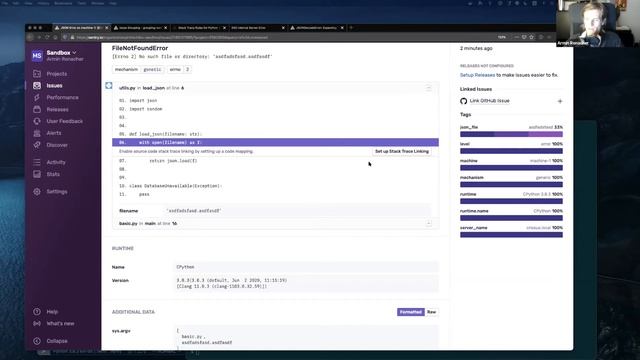
Task: Click the Collapse sidebar arrow icon
Action: (37, 341)
